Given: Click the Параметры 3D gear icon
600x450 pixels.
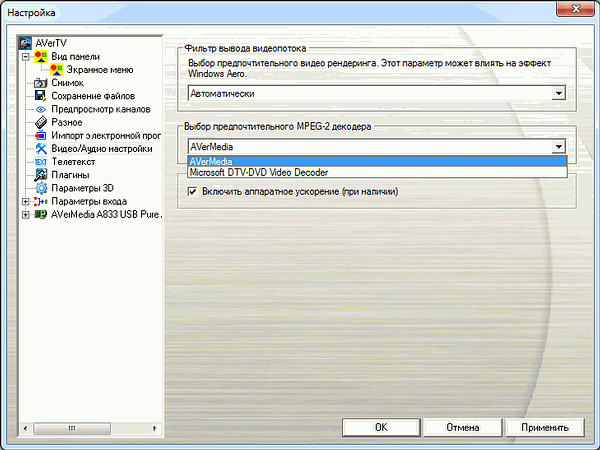Looking at the screenshot, I should tap(41, 188).
